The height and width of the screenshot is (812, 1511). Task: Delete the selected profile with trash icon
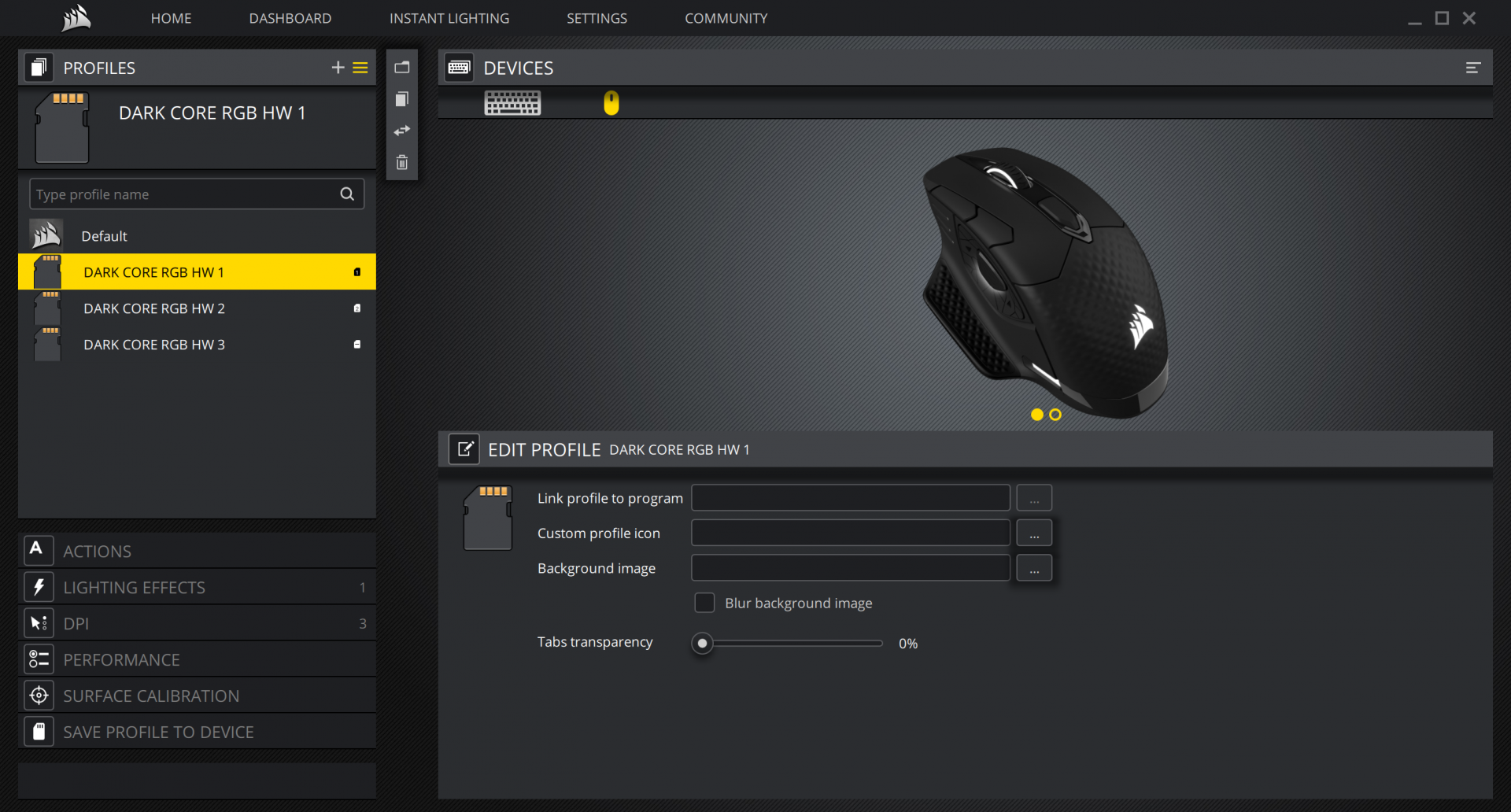point(402,162)
